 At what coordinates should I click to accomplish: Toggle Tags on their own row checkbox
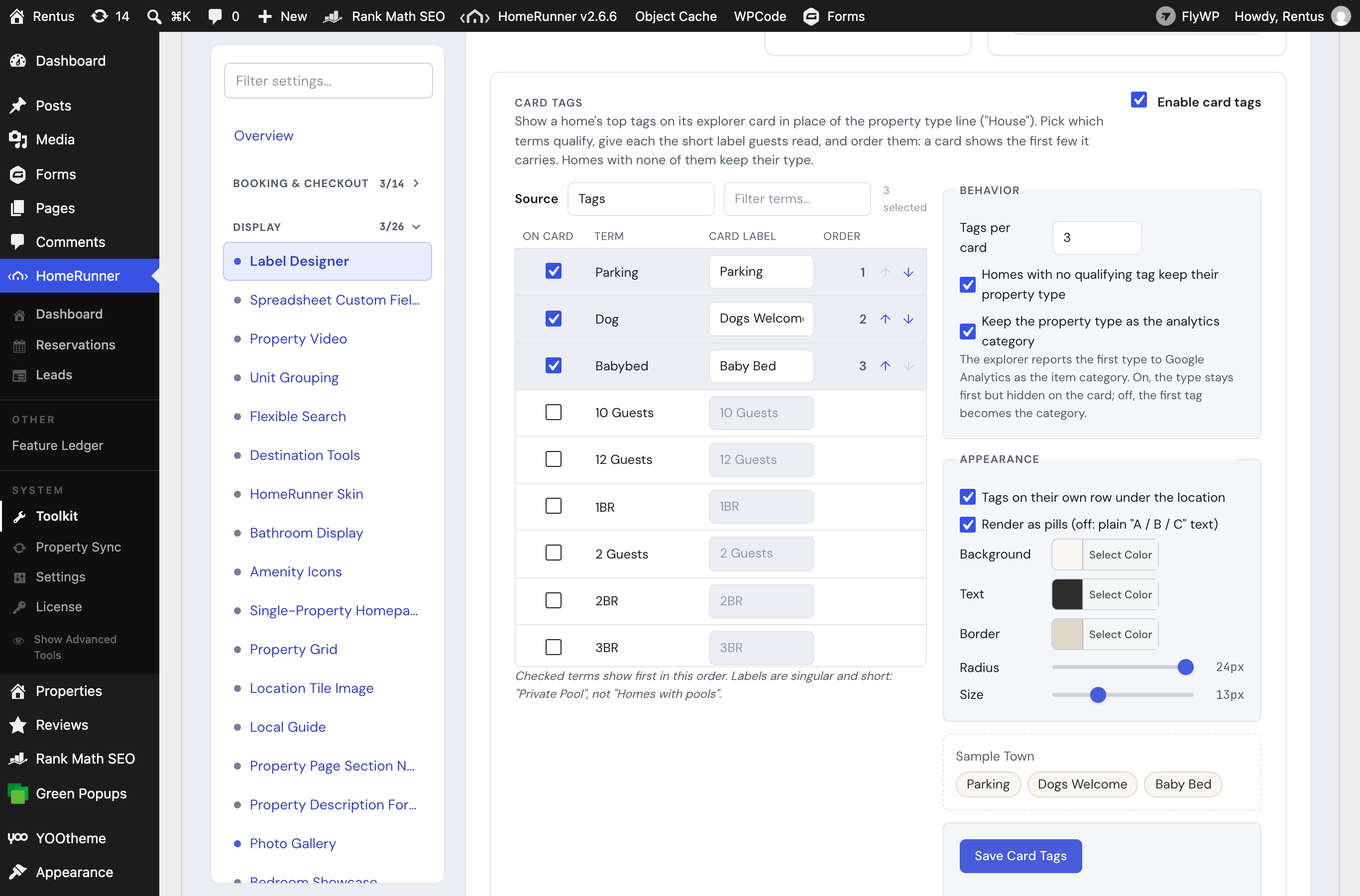click(967, 497)
